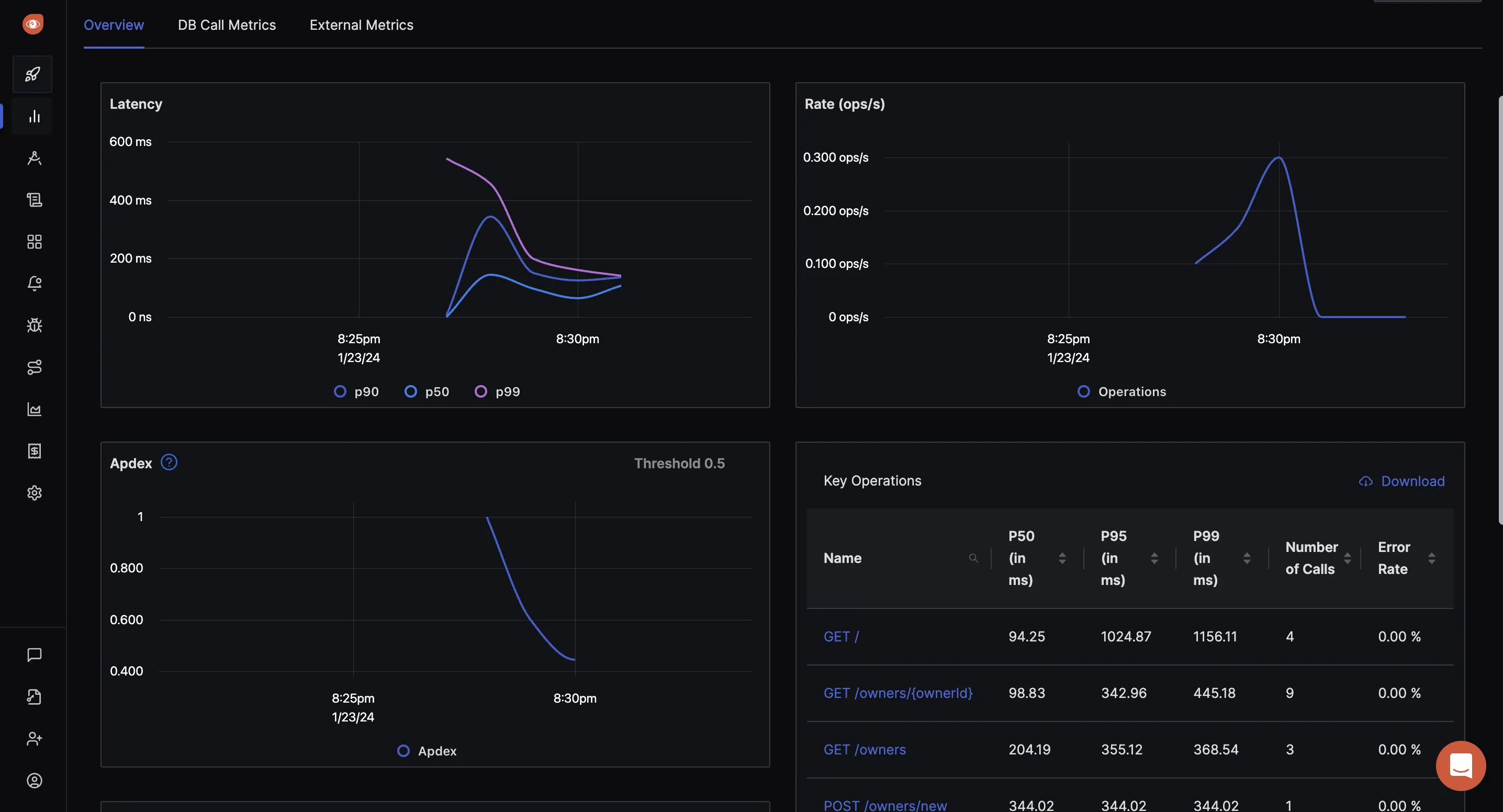Sort table by P50 column arrows
The height and width of the screenshot is (812, 1503).
(x=1062, y=558)
